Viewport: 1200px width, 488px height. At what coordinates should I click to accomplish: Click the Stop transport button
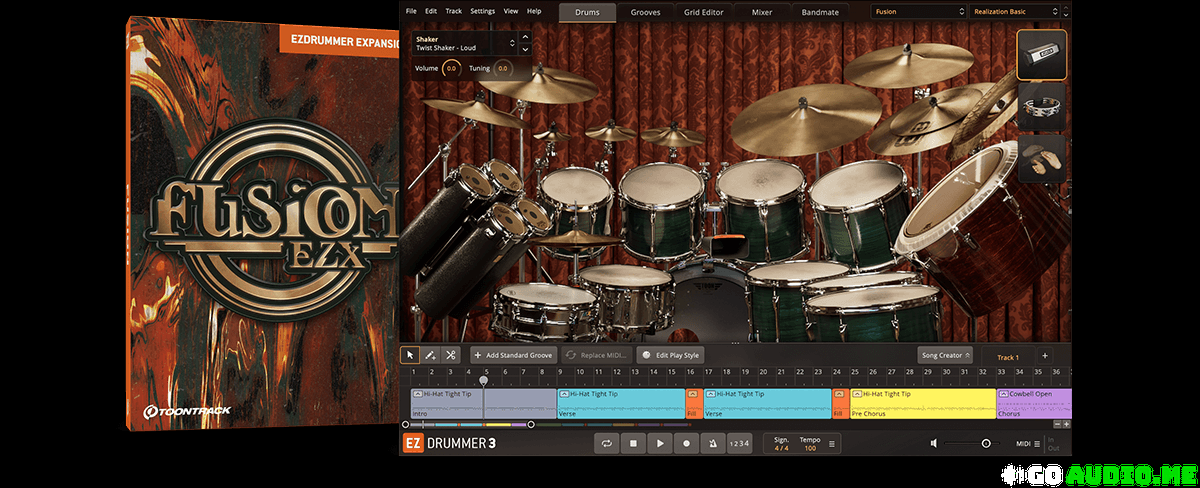tap(633, 442)
